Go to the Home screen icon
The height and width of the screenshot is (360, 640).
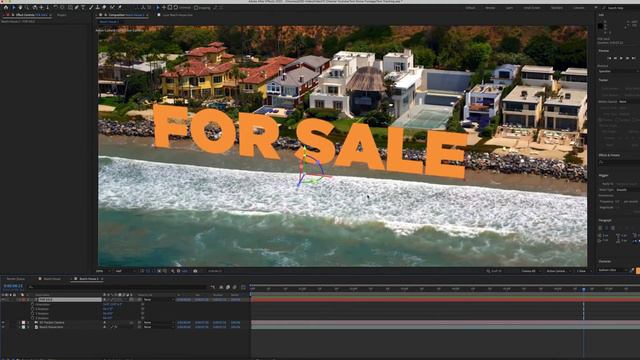[x=6, y=7]
